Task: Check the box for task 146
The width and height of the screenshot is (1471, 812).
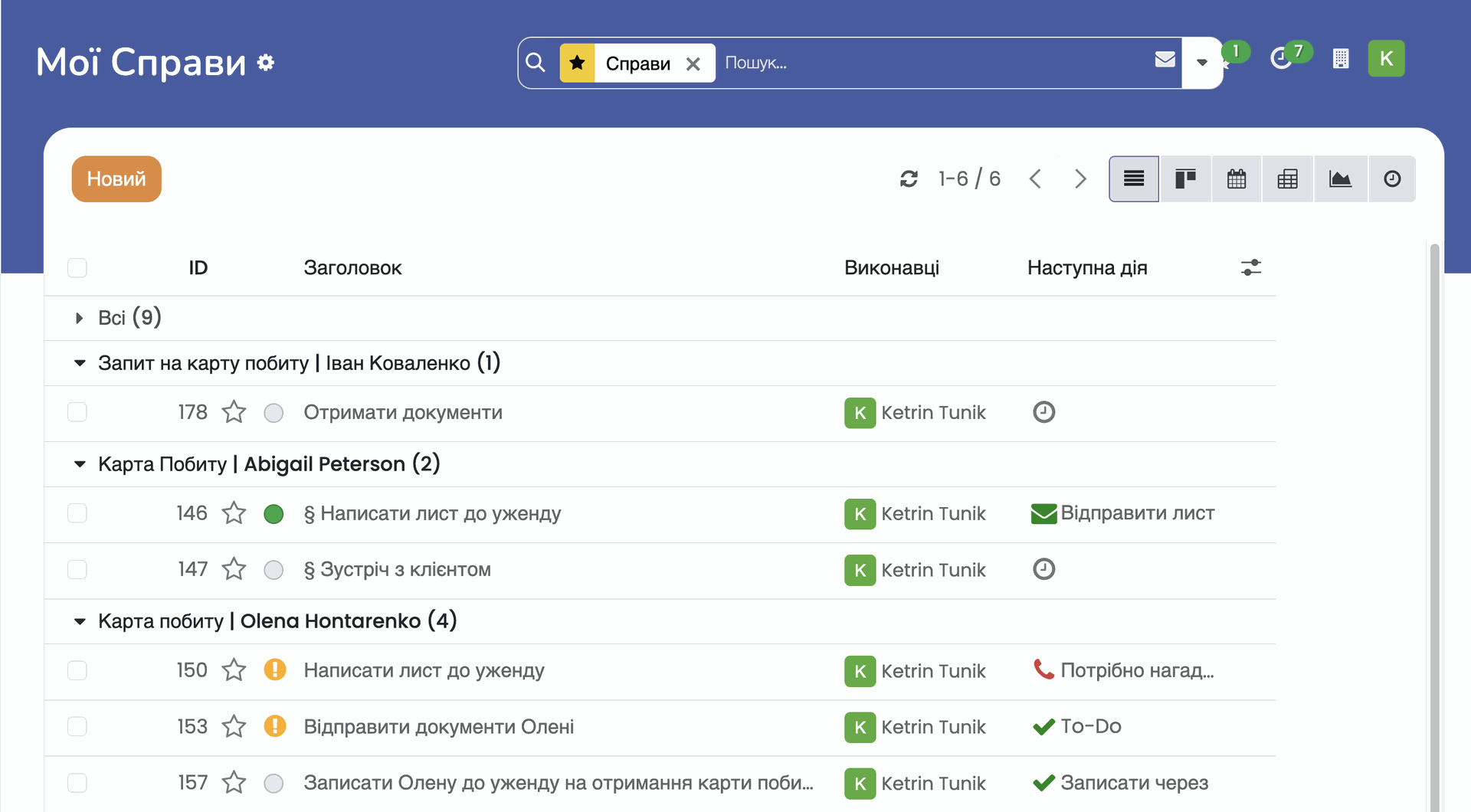Action: coord(77,513)
